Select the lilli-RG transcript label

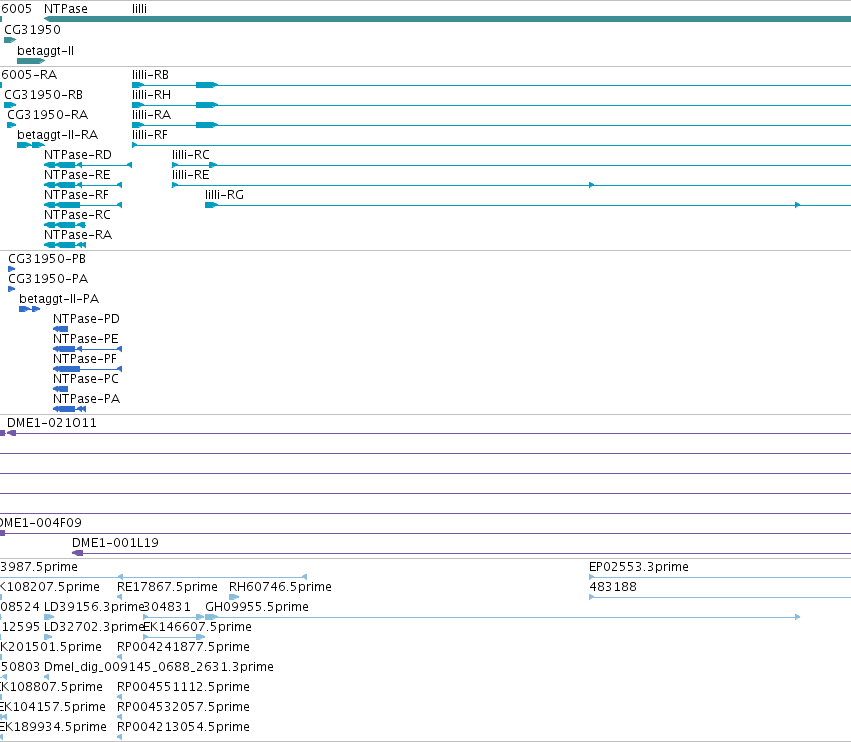point(224,195)
